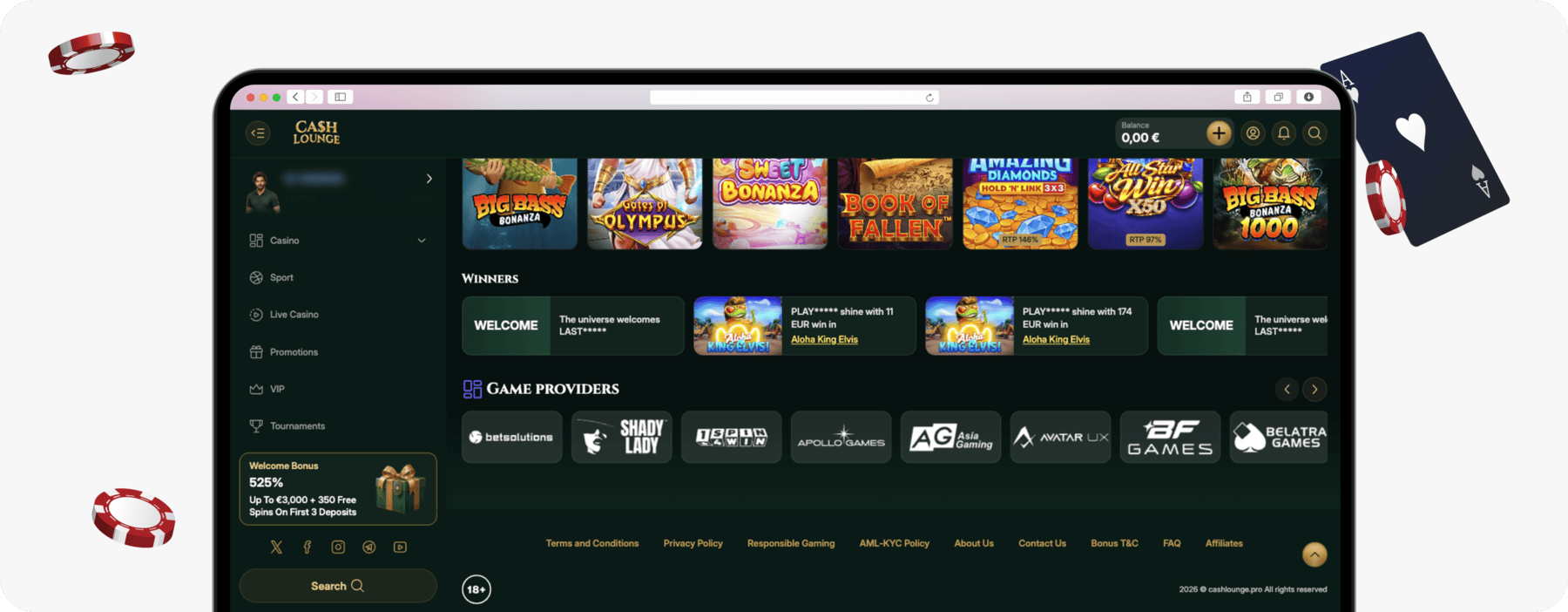
Task: Reload the page with the refresh icon
Action: 929,98
